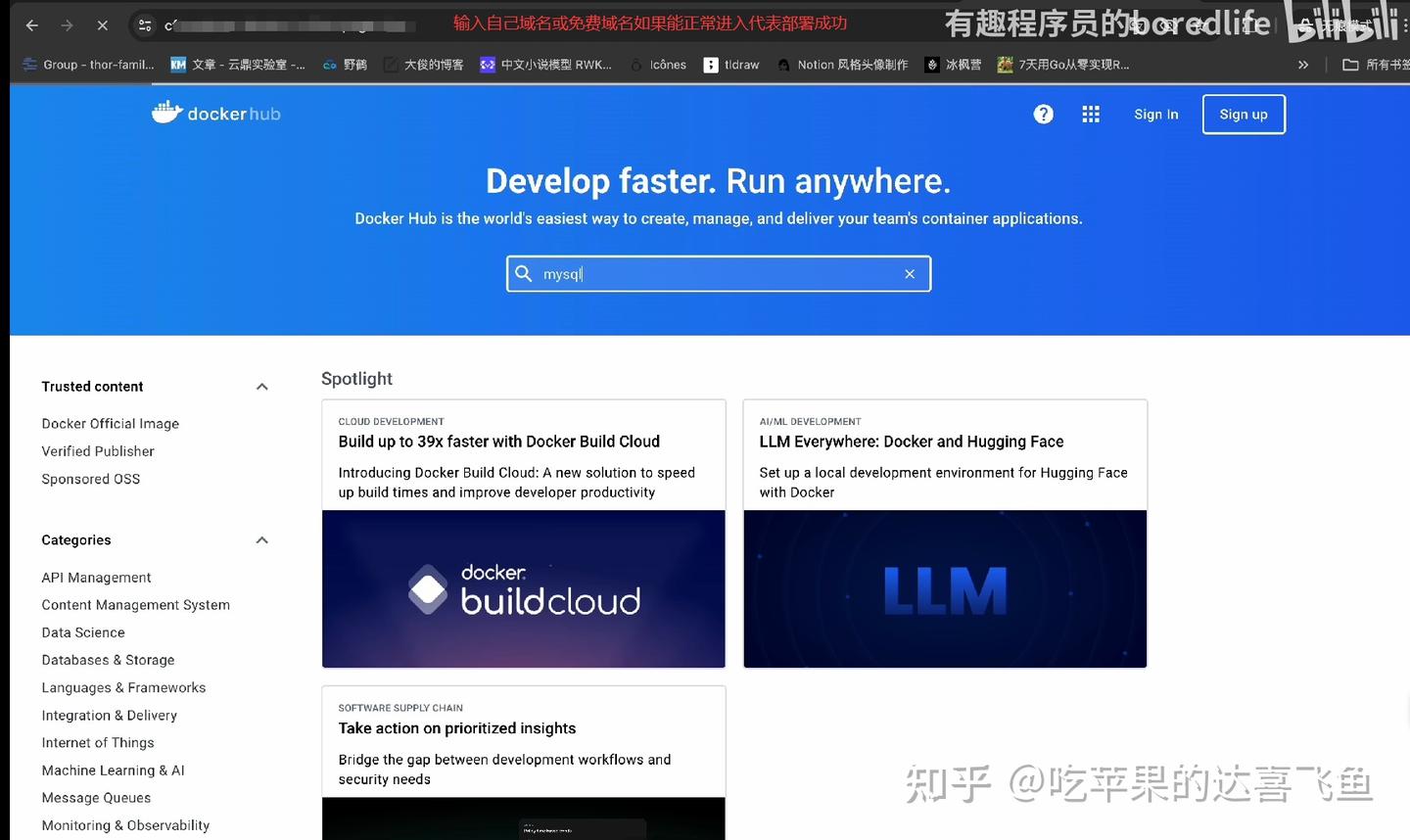Image resolution: width=1410 pixels, height=840 pixels.
Task: Select the Databases & Storage category
Action: 108,659
